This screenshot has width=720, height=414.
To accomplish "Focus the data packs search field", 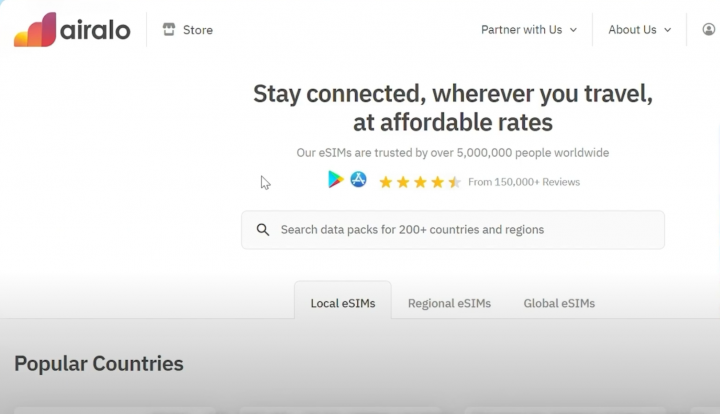I will tap(460, 230).
